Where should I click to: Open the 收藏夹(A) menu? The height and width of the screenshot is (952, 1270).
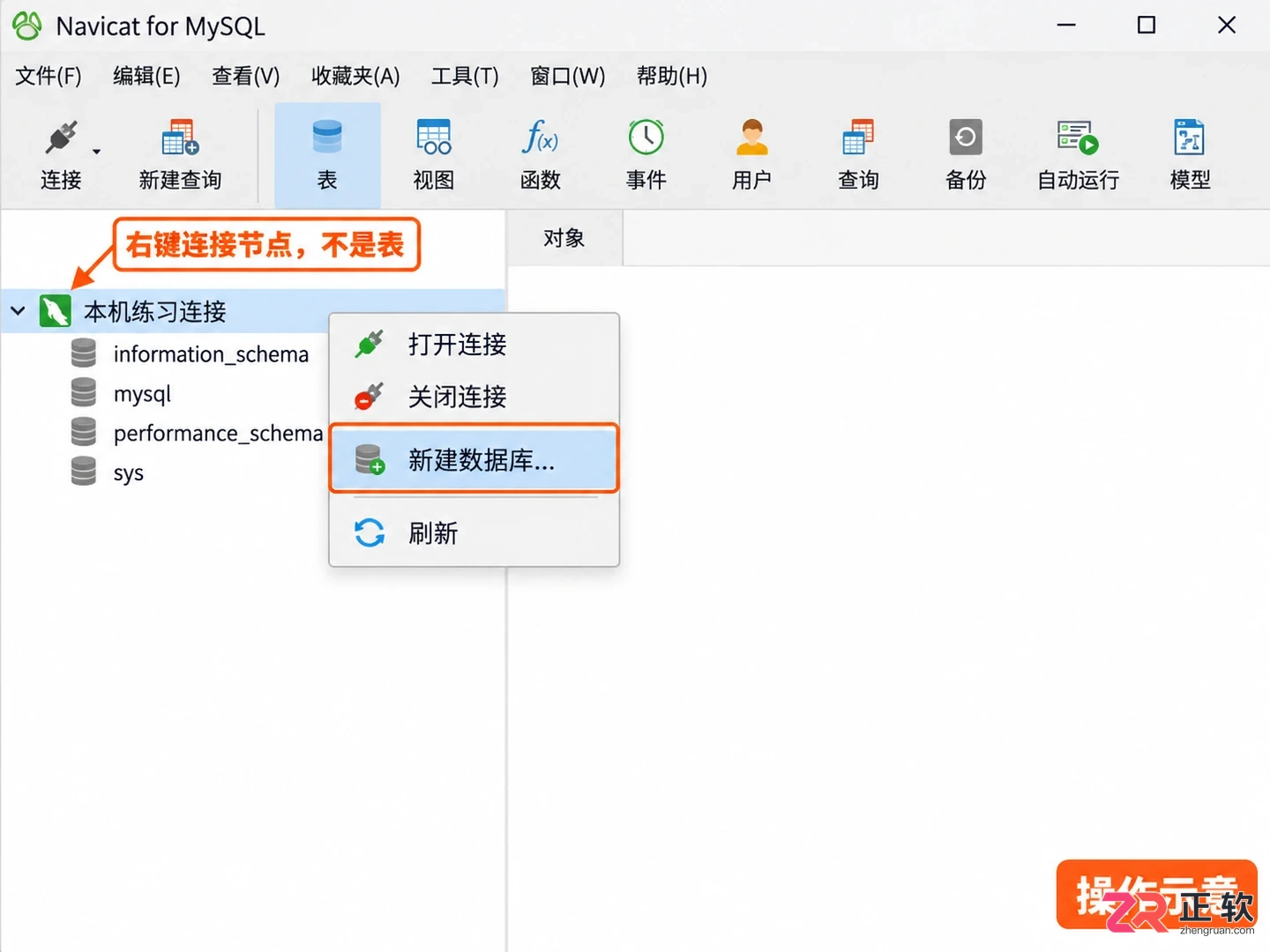[355, 76]
